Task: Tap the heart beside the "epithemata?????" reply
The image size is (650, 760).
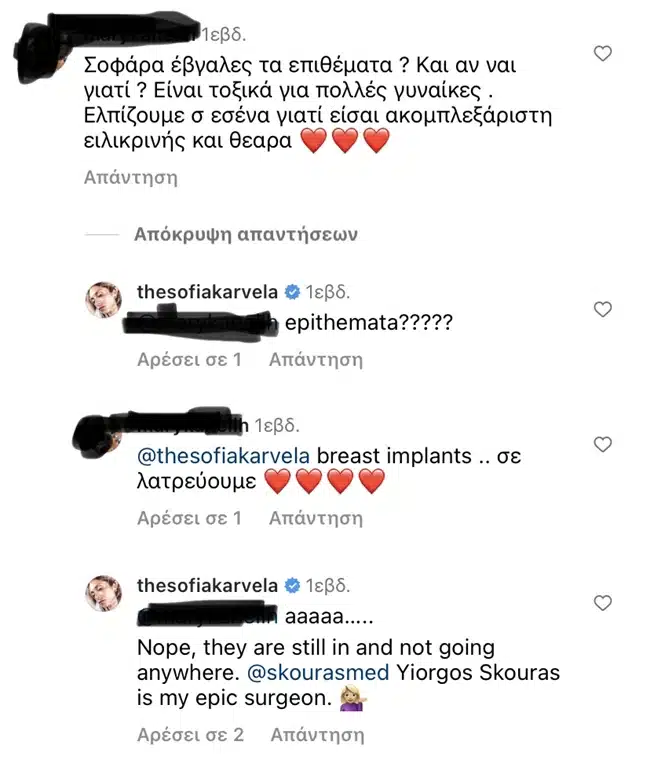Action: pyautogui.click(x=602, y=310)
